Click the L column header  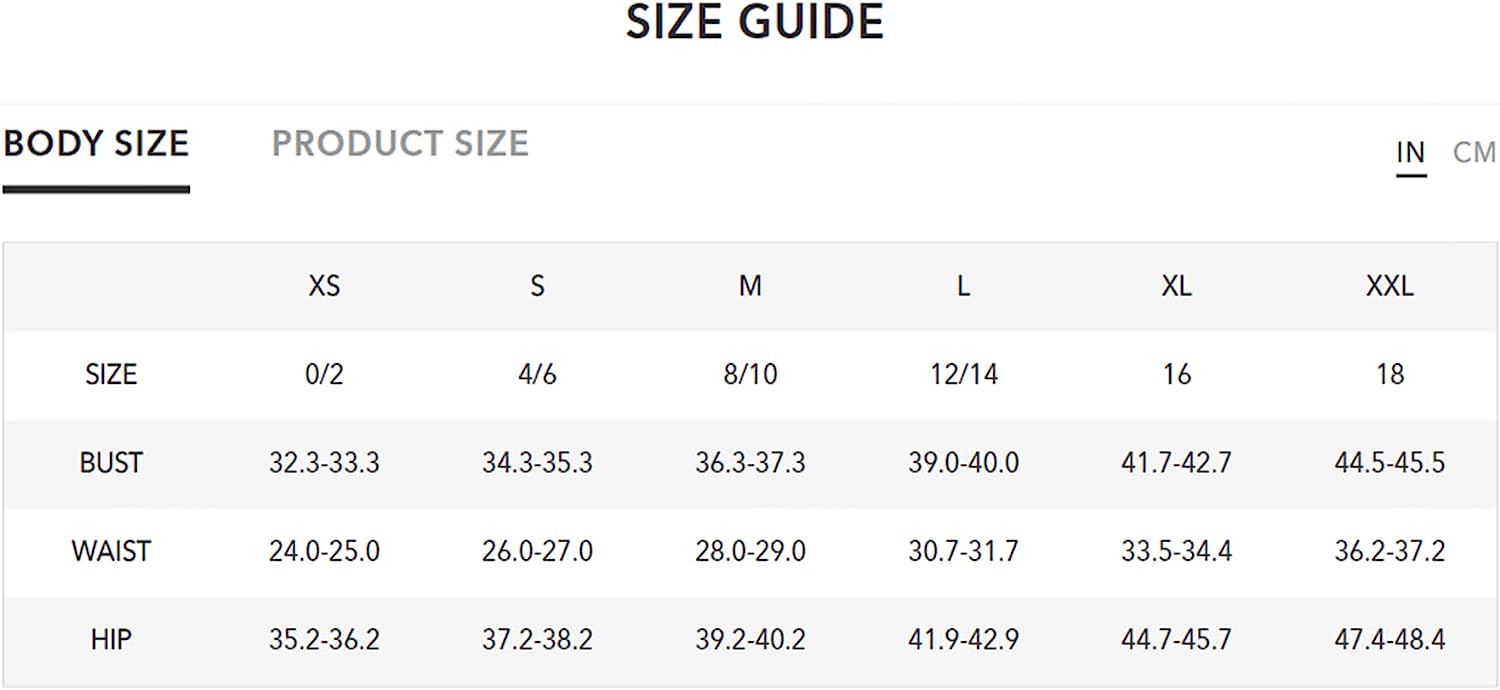963,287
